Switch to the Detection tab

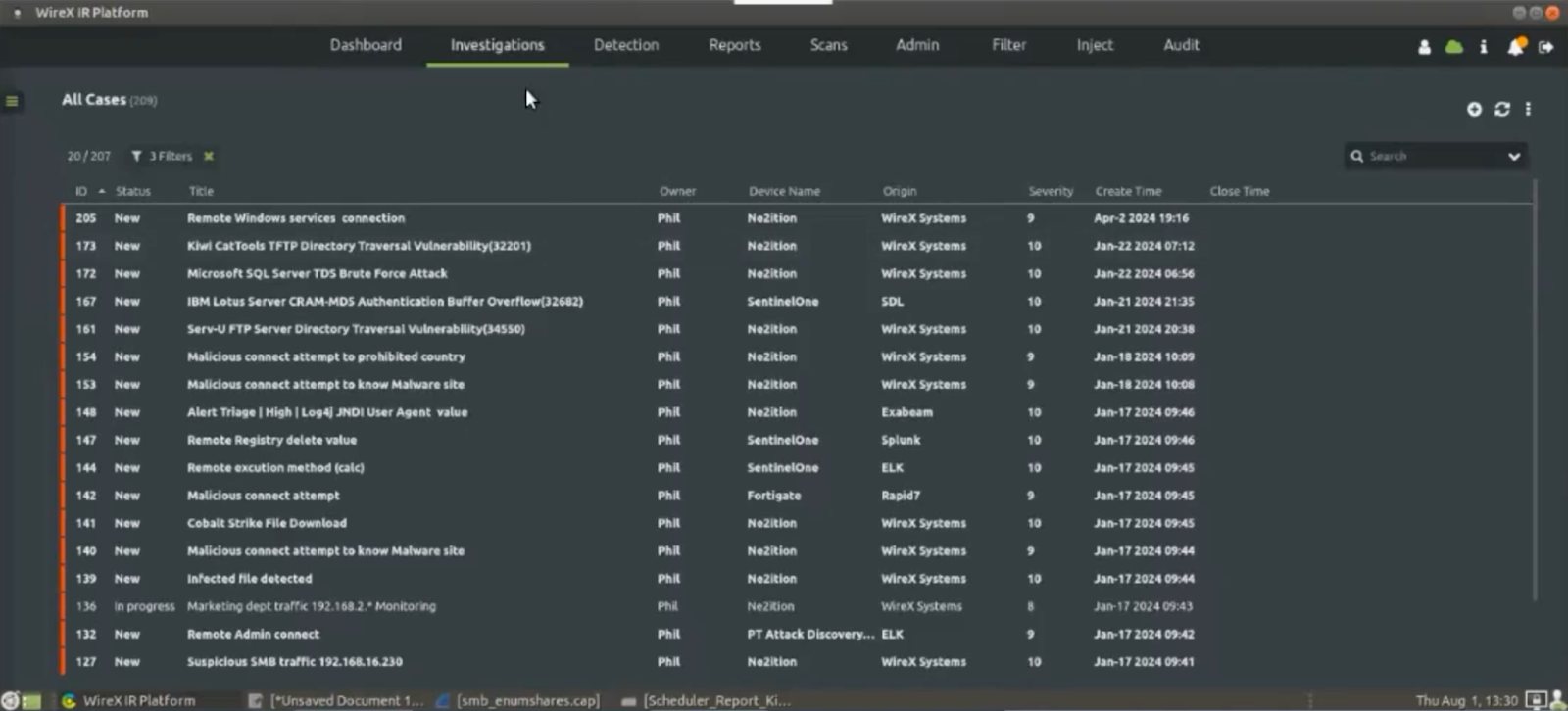pos(626,45)
